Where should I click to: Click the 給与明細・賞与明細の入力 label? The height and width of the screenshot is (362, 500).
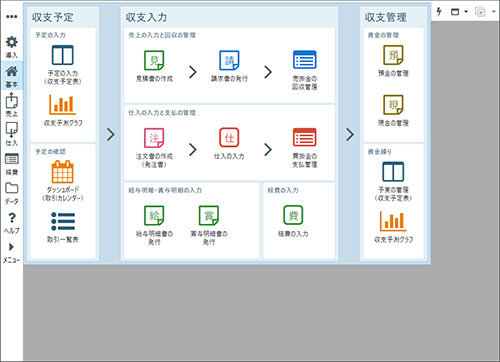[x=165, y=190]
